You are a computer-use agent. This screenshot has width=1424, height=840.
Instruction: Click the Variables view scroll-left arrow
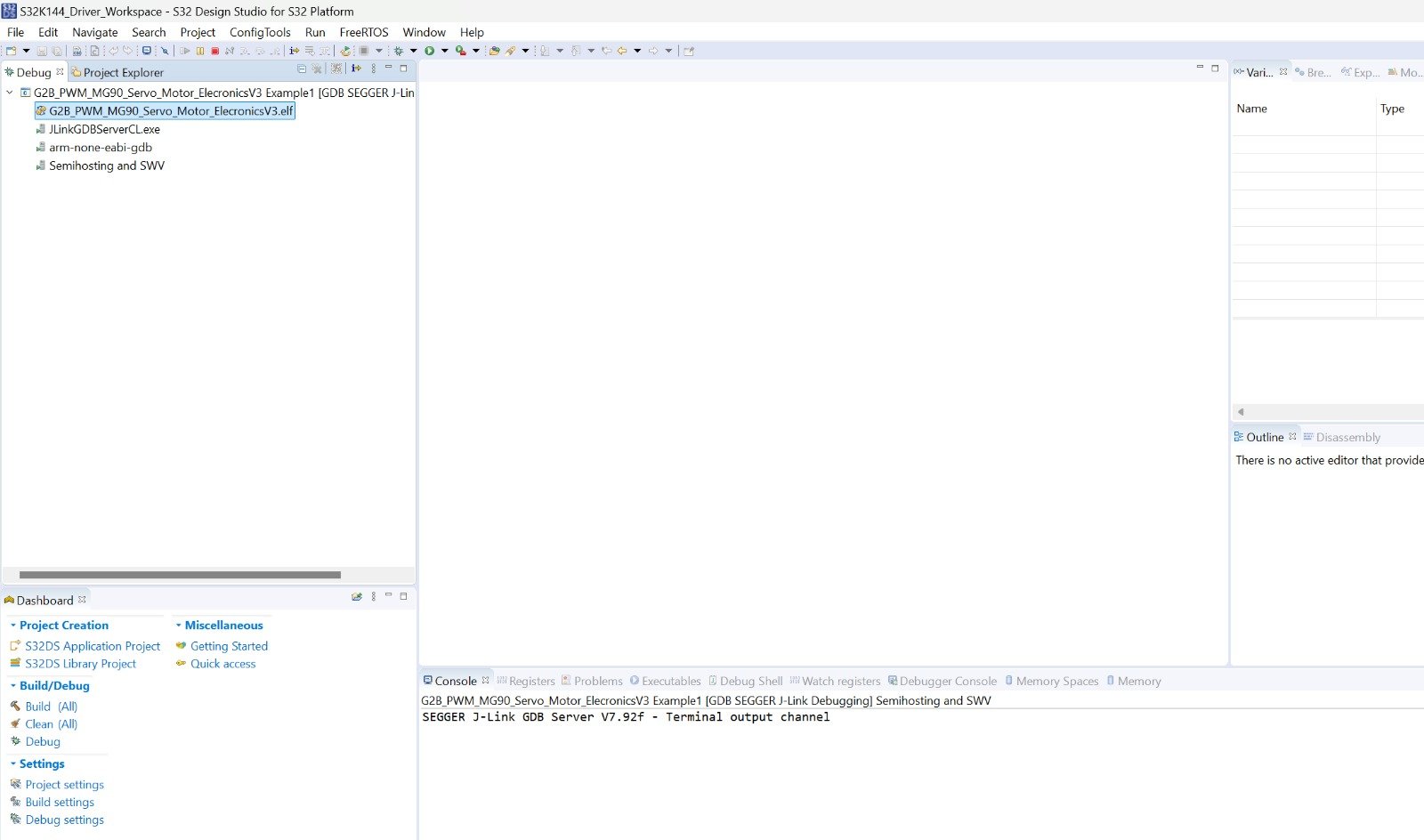pos(1241,412)
